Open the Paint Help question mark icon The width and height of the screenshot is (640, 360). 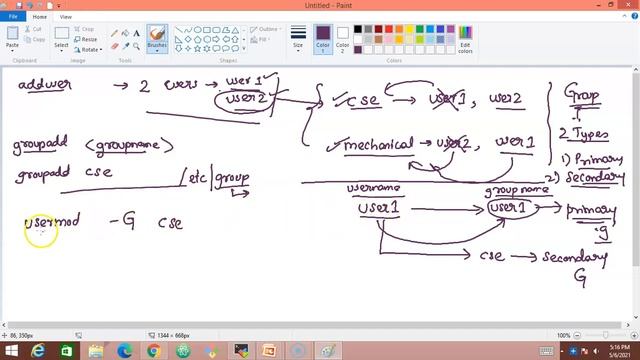[635, 16]
